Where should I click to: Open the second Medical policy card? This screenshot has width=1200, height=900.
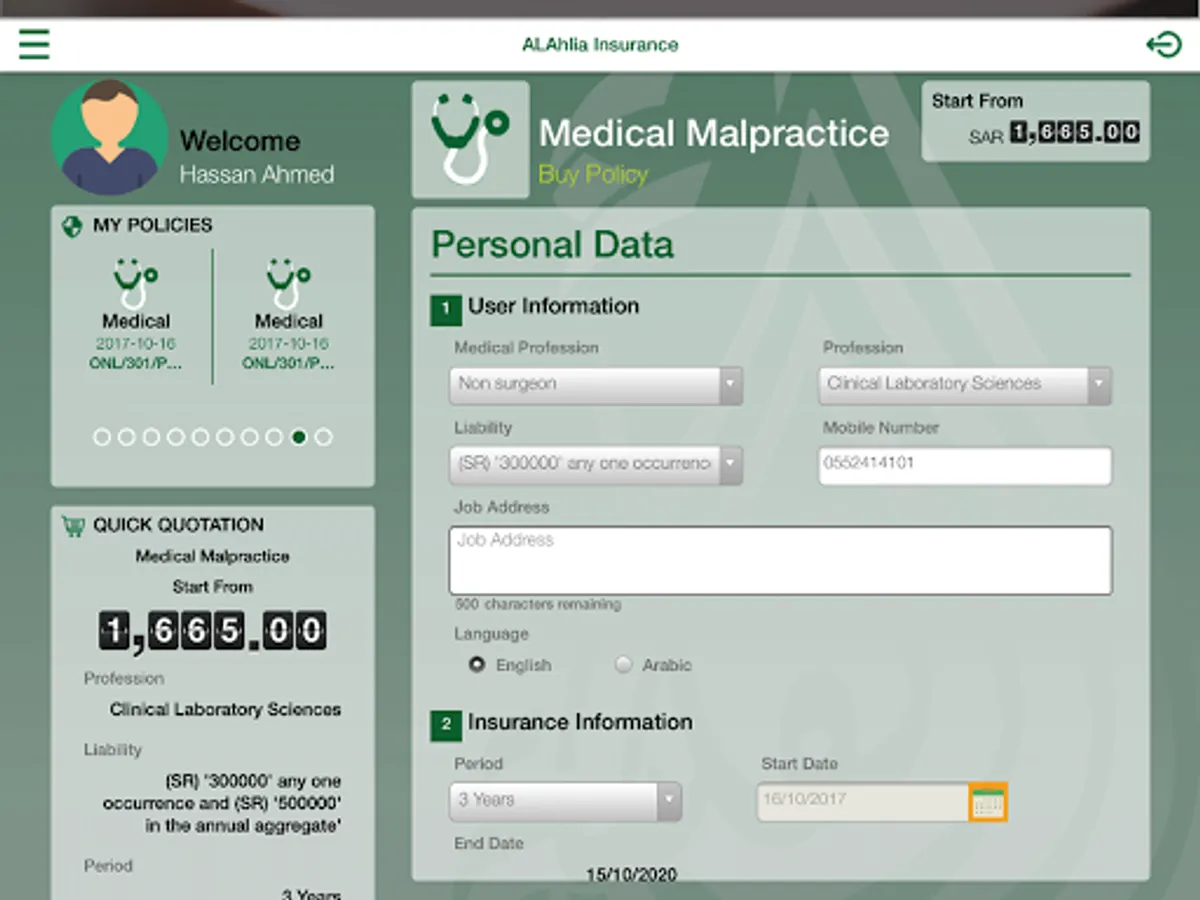tap(289, 315)
